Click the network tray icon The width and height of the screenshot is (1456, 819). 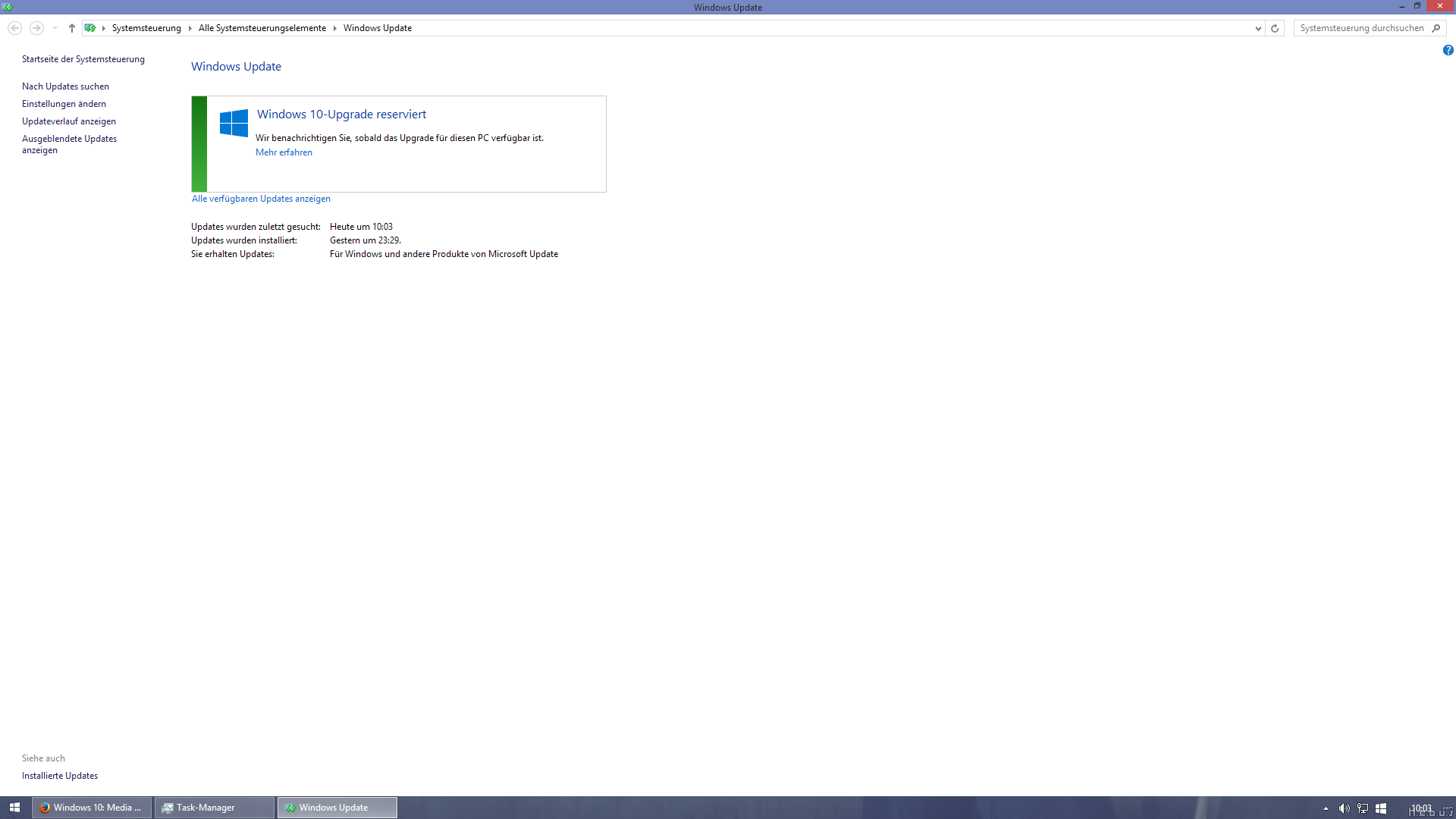tap(1363, 808)
